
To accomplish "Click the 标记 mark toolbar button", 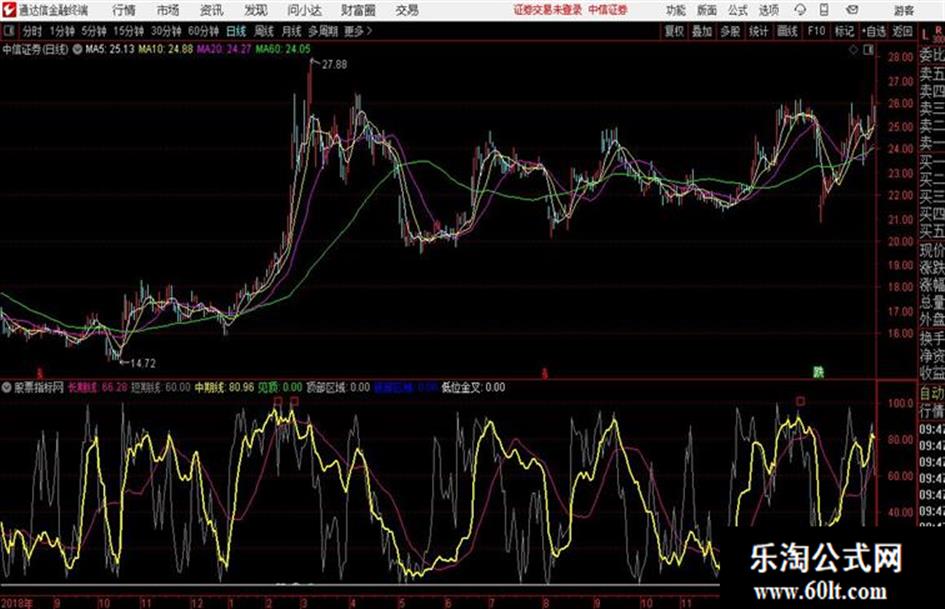I will tap(844, 31).
